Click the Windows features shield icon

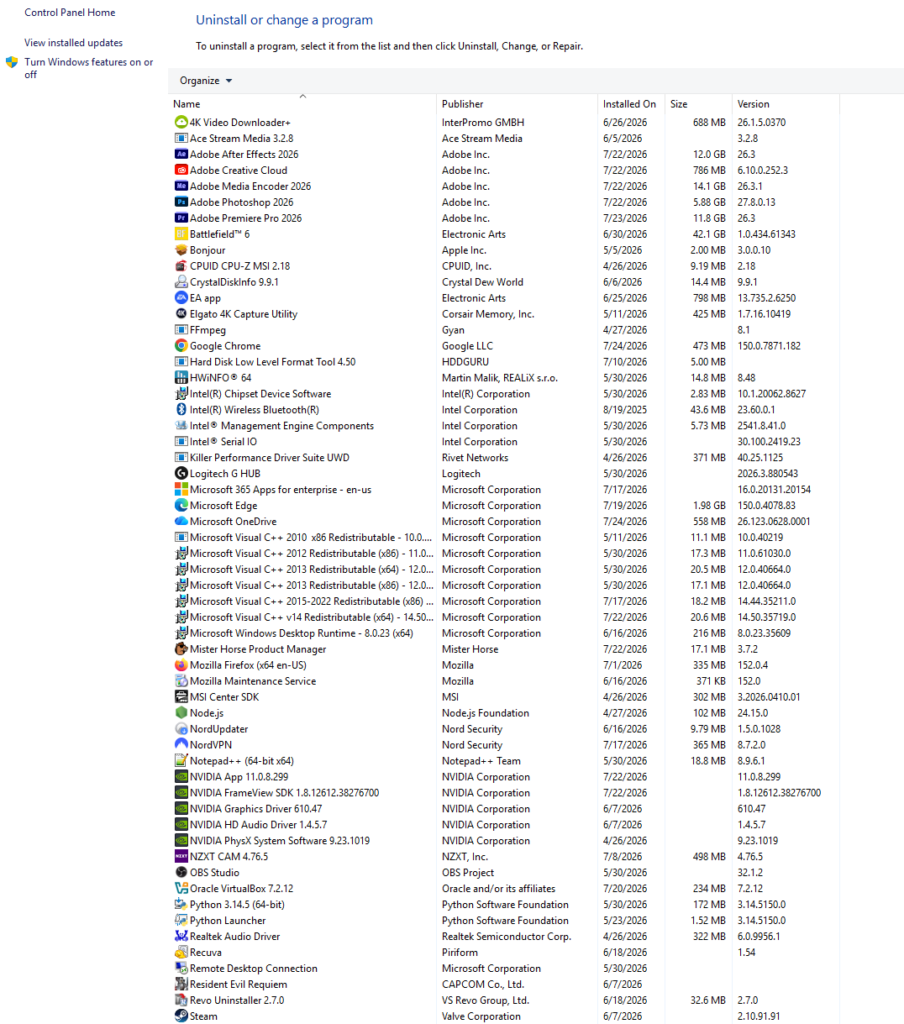point(12,63)
